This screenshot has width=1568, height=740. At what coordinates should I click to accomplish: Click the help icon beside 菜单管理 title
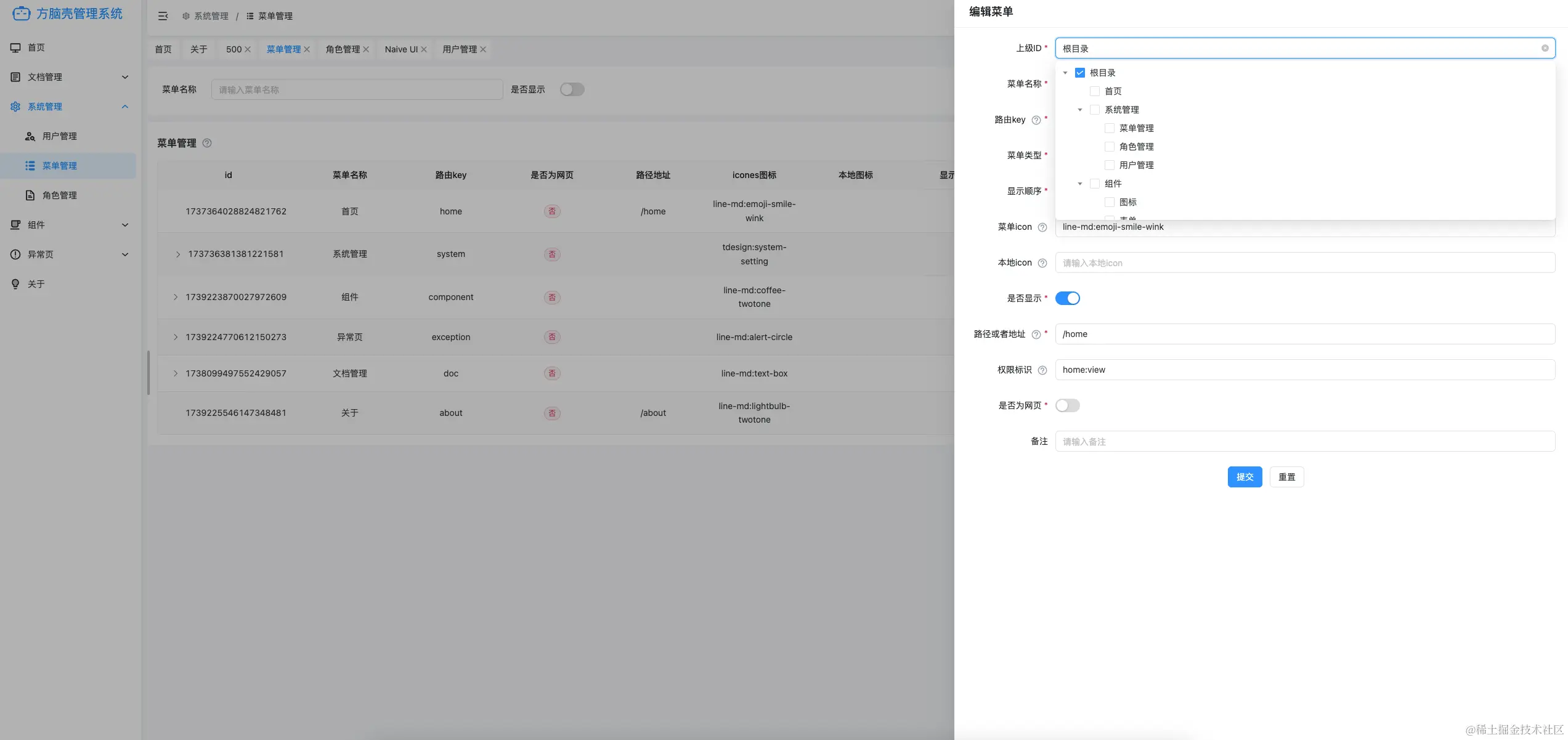point(207,143)
